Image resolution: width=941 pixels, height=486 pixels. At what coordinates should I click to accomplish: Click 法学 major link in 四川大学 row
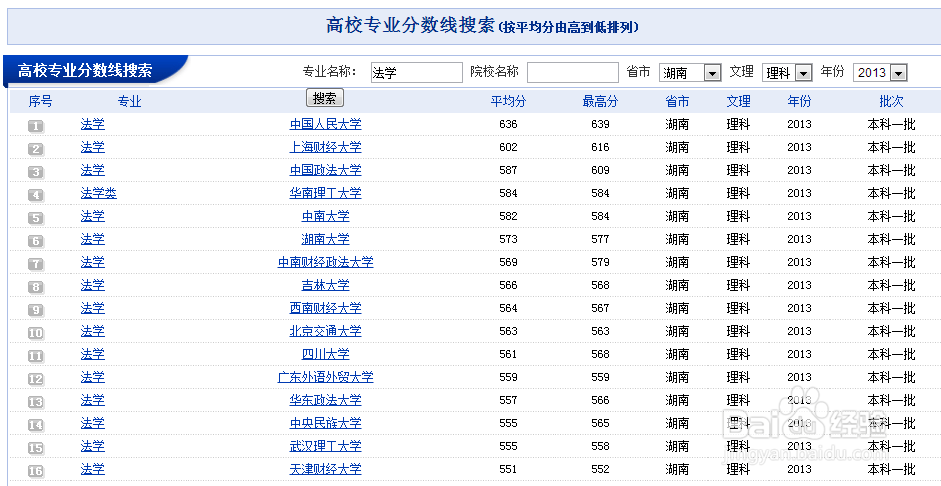tap(92, 354)
